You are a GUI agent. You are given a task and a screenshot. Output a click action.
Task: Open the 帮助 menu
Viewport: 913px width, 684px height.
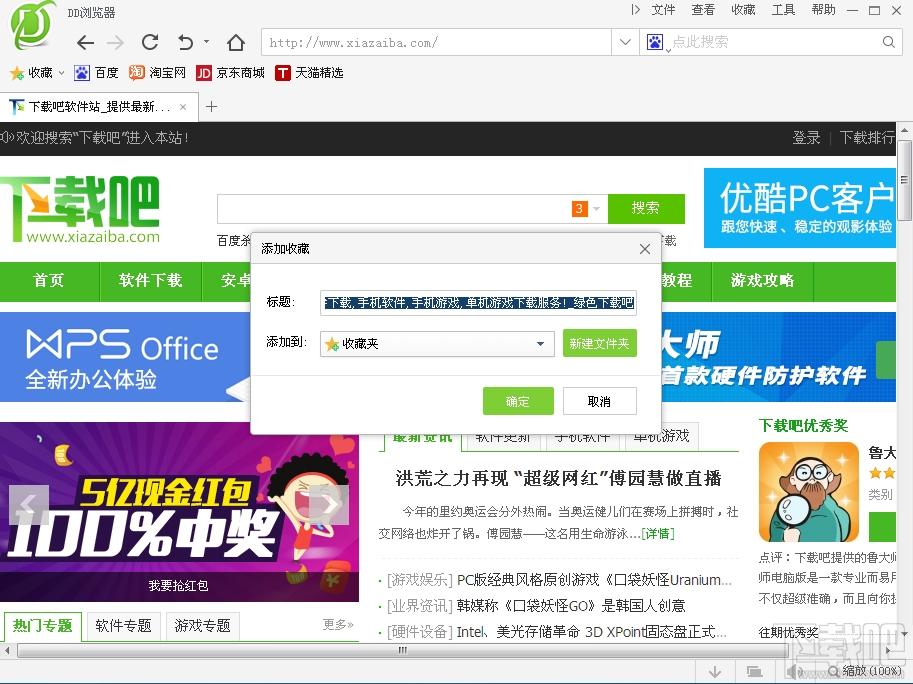click(x=823, y=10)
